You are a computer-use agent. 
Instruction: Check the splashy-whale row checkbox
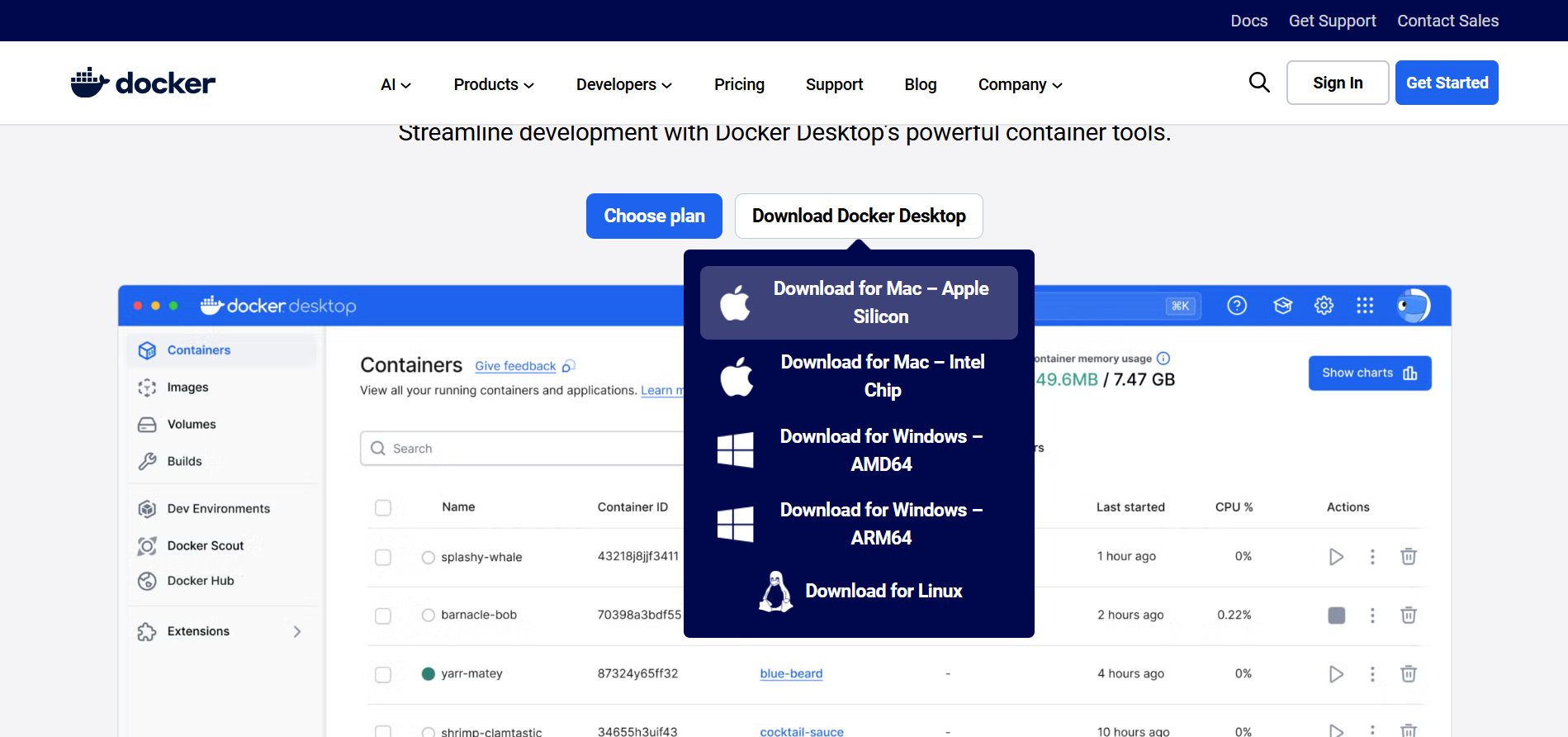coord(383,558)
